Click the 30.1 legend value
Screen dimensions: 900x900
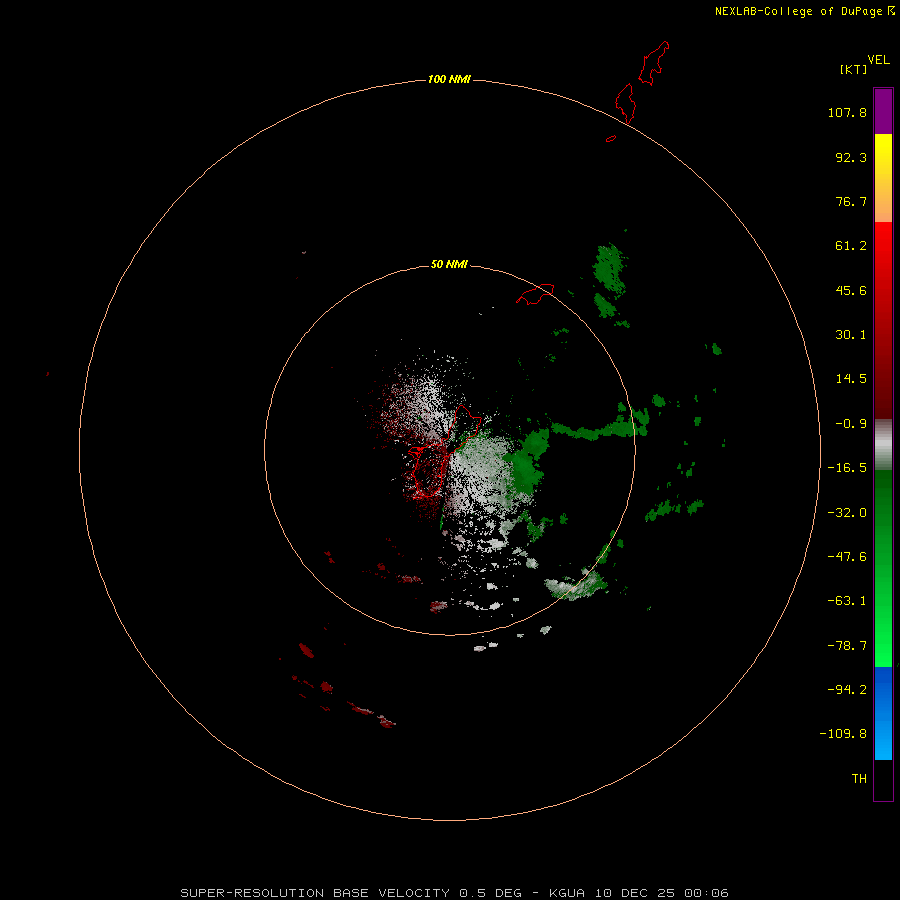pyautogui.click(x=851, y=335)
